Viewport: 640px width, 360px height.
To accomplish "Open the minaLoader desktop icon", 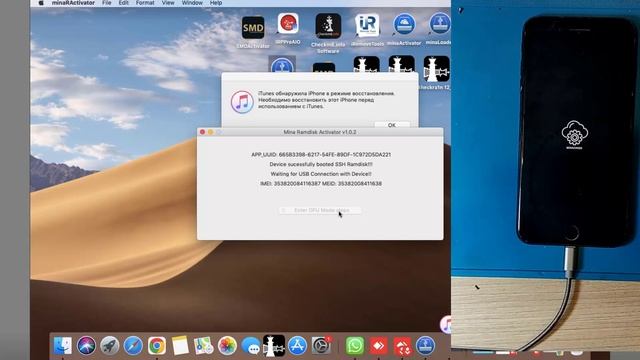I will pyautogui.click(x=439, y=23).
